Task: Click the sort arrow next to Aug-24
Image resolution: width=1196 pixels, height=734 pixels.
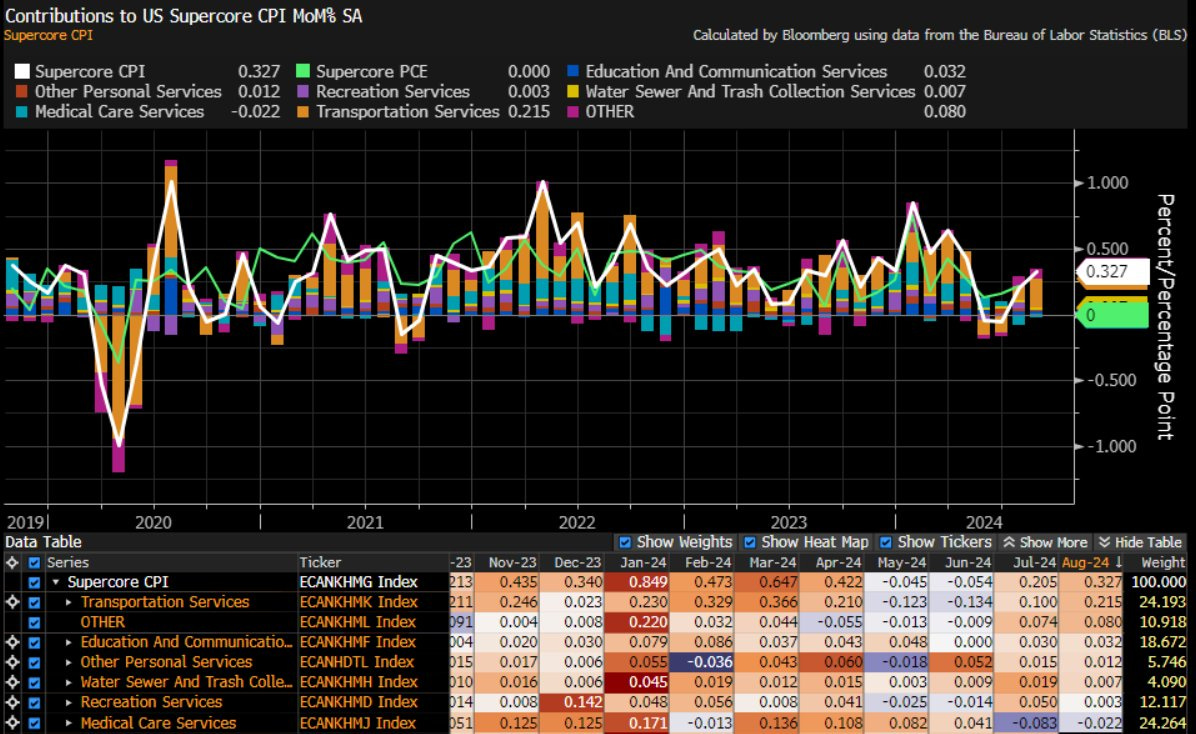Action: click(x=1118, y=562)
